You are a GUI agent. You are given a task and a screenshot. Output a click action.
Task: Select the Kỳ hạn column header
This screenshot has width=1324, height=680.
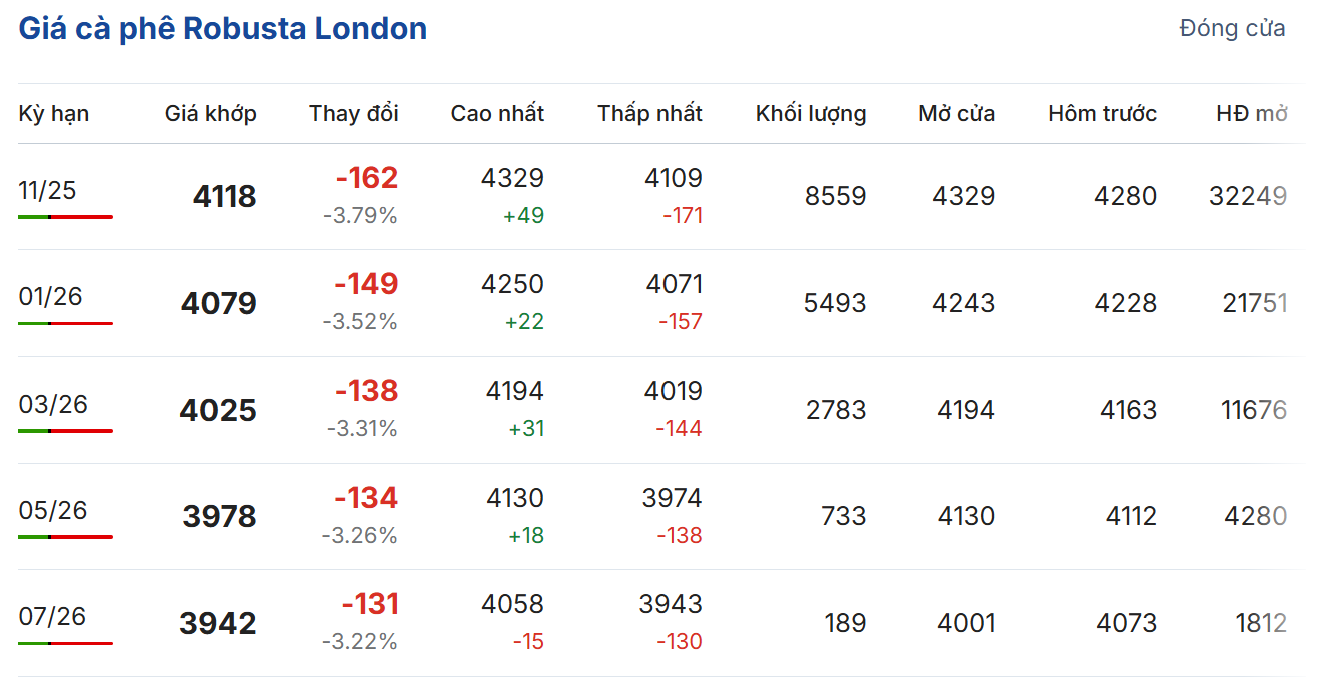pos(54,114)
